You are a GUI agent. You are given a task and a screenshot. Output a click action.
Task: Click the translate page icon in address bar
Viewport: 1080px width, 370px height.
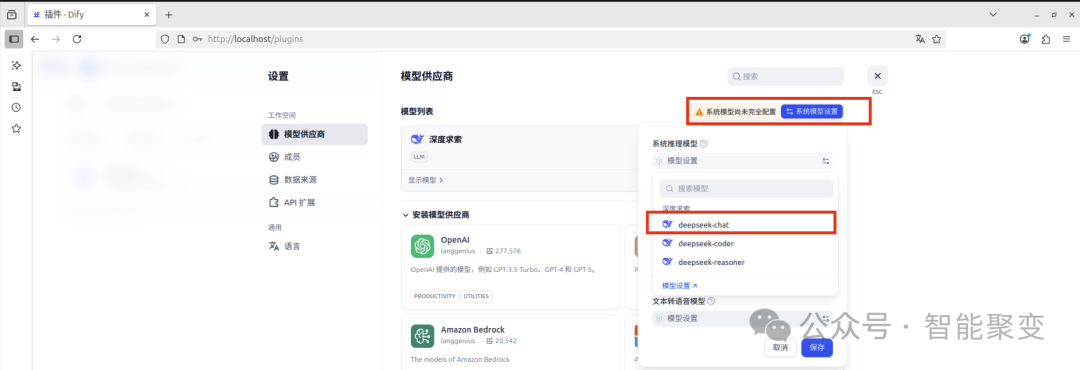920,39
